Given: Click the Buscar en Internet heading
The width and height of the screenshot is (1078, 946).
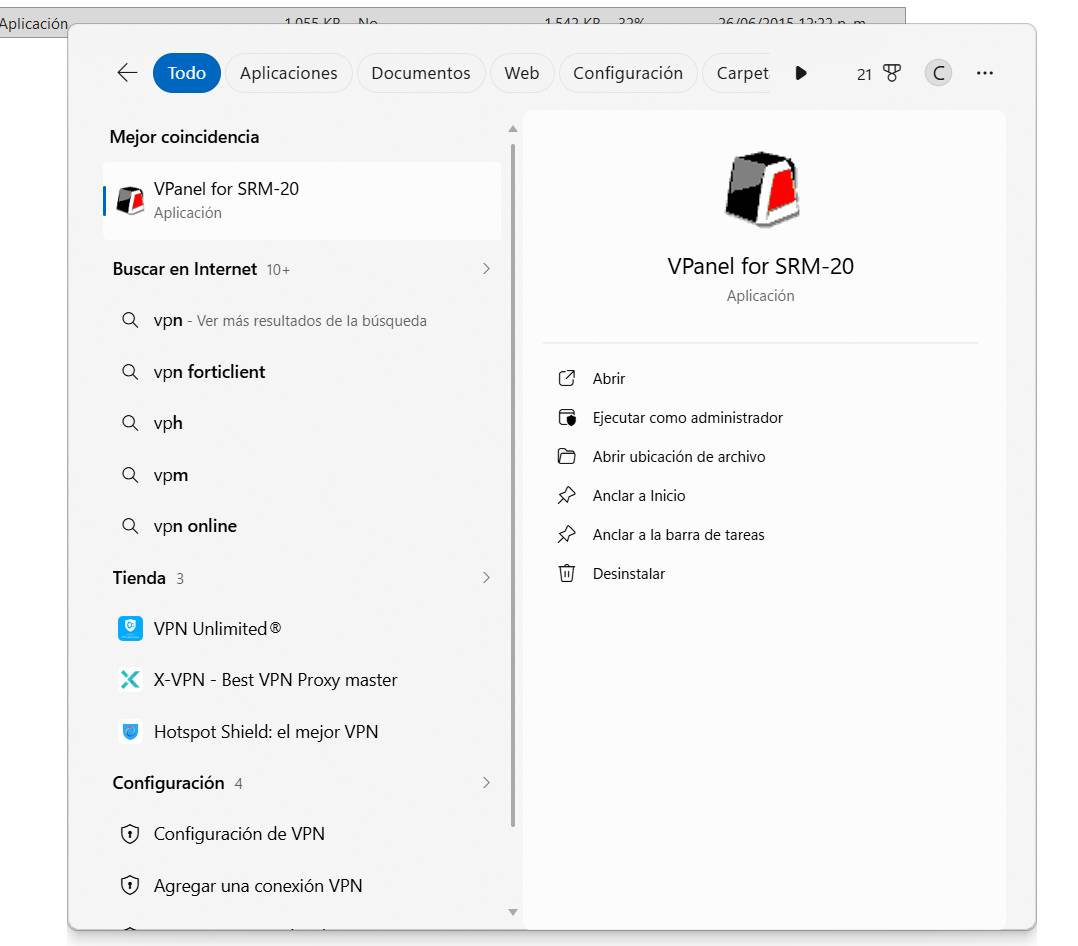Looking at the screenshot, I should coord(184,269).
